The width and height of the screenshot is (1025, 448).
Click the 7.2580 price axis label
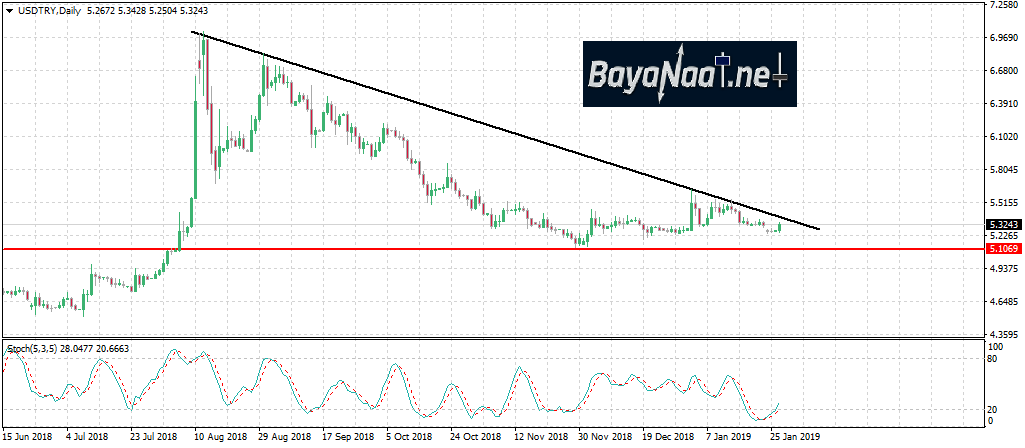[x=1002, y=6]
